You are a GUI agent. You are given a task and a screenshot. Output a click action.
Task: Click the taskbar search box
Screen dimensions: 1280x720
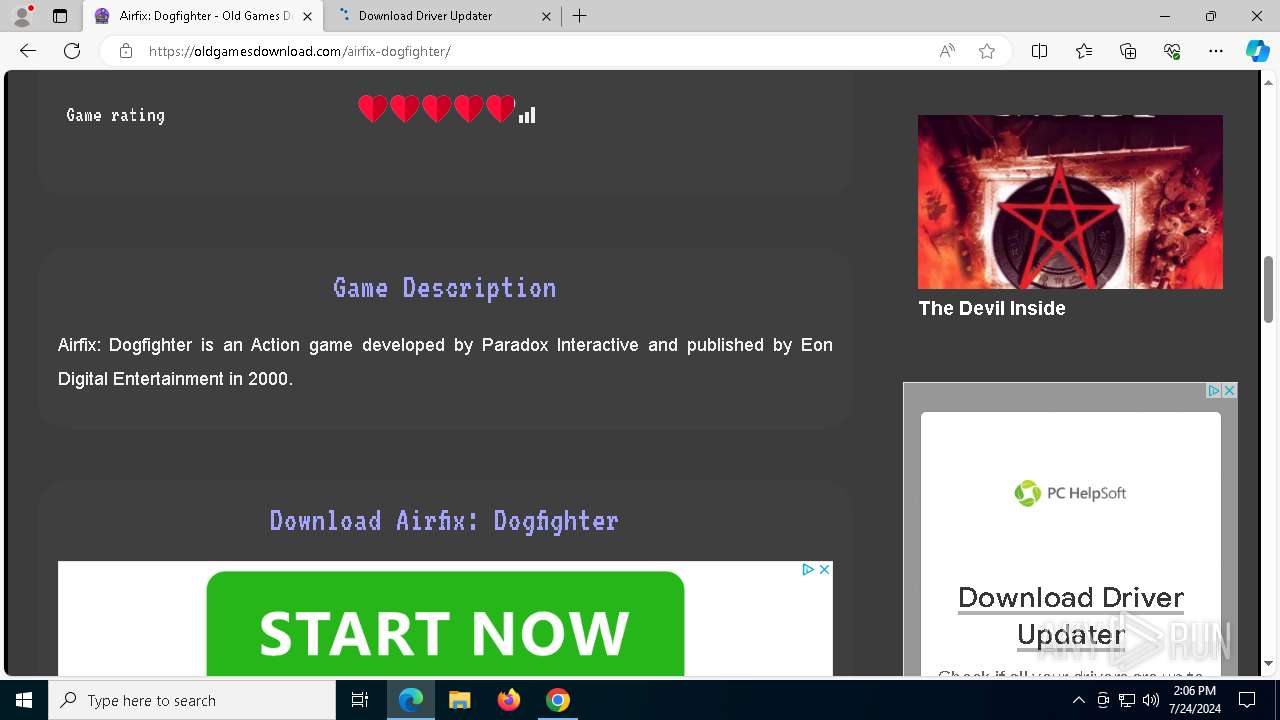192,700
